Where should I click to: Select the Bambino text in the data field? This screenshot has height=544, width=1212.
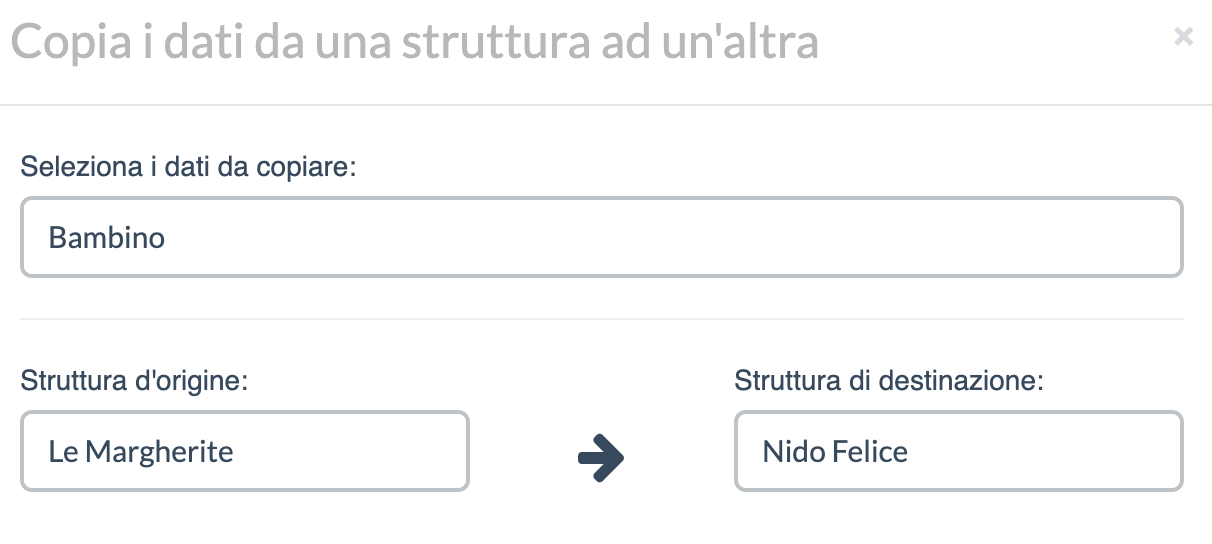pyautogui.click(x=107, y=238)
